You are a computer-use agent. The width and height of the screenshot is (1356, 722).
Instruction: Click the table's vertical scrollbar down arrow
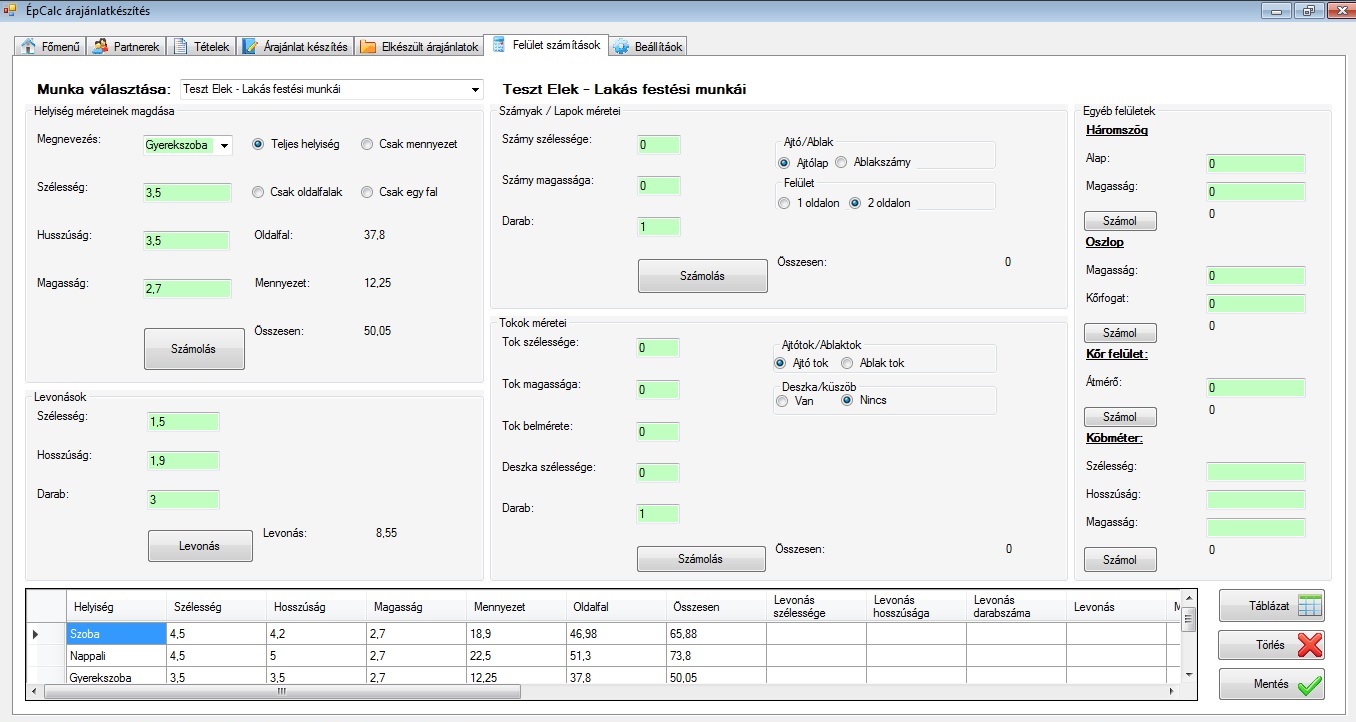tap(1188, 675)
